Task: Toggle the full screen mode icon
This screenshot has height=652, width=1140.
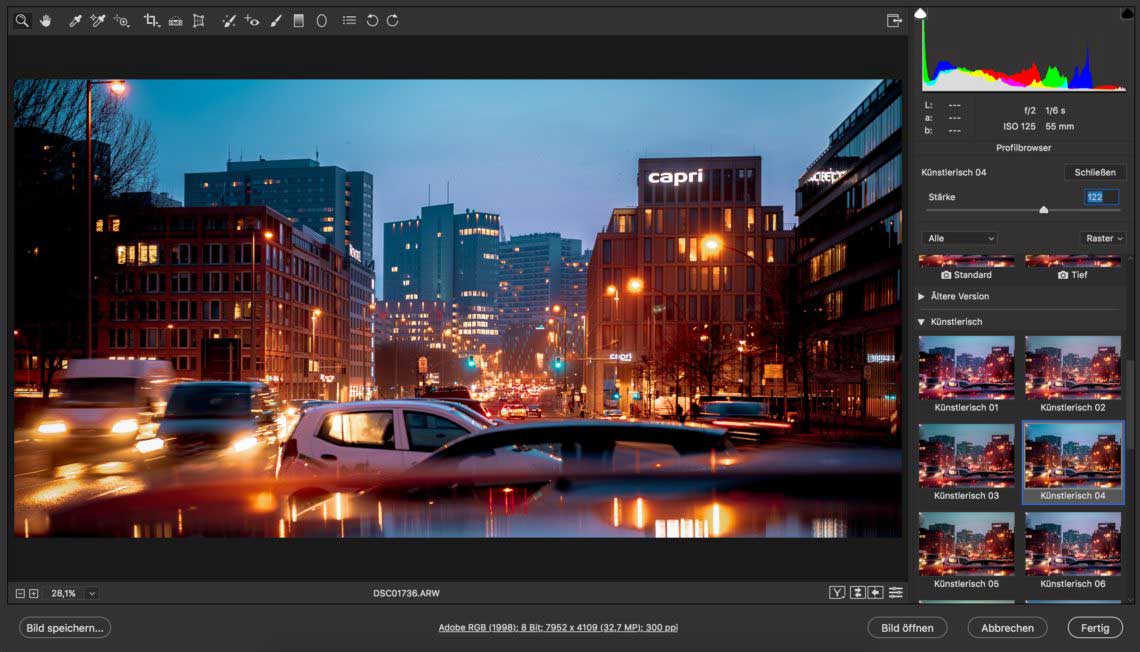Action: [x=893, y=20]
